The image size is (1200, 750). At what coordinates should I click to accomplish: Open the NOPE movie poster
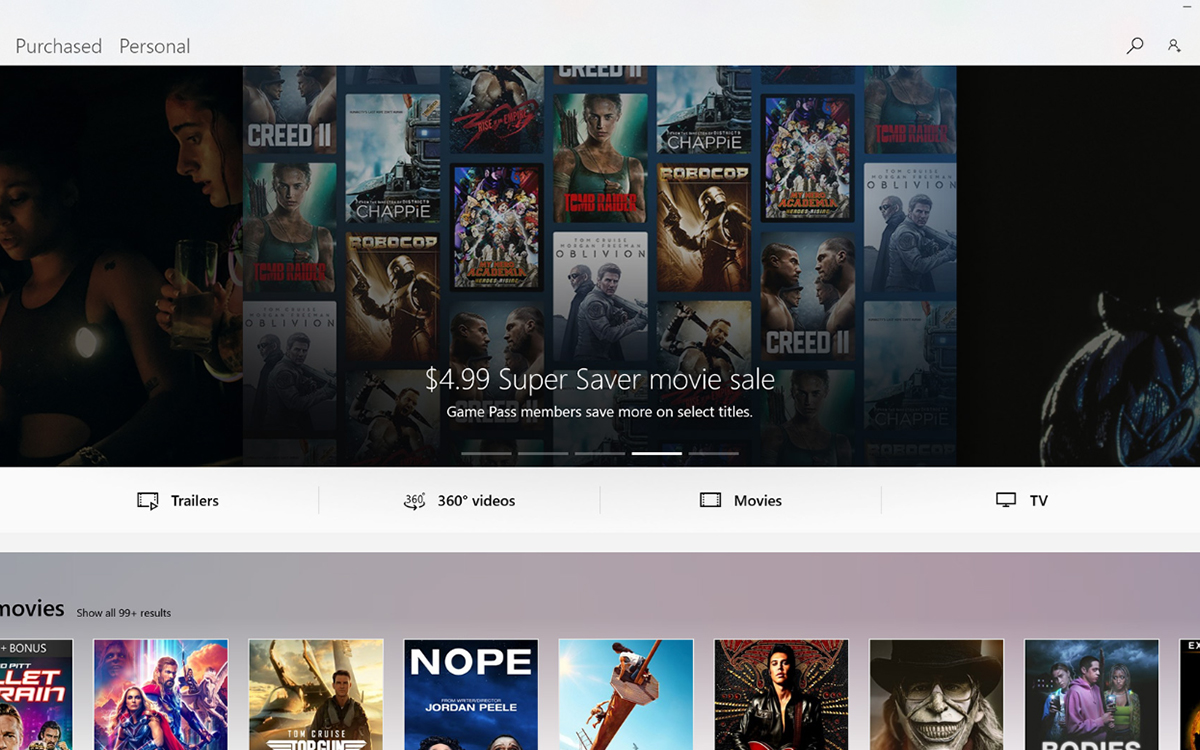(471, 695)
